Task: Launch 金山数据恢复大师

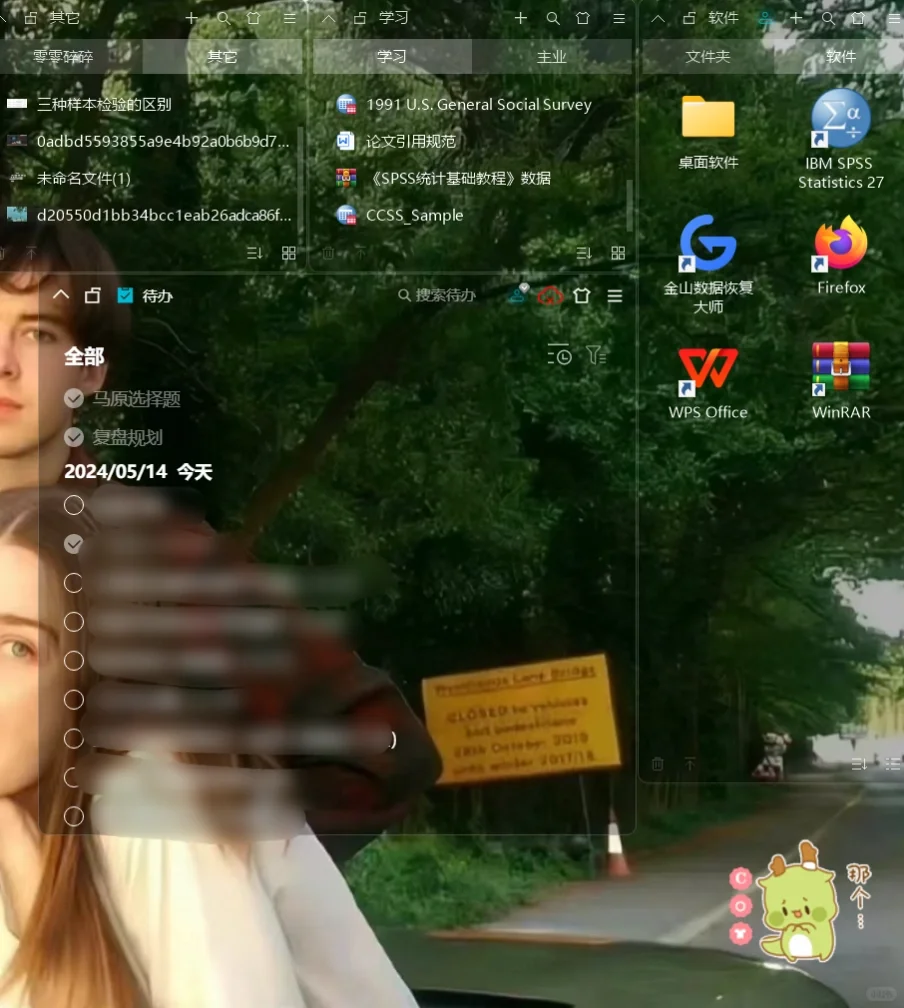Action: click(708, 265)
